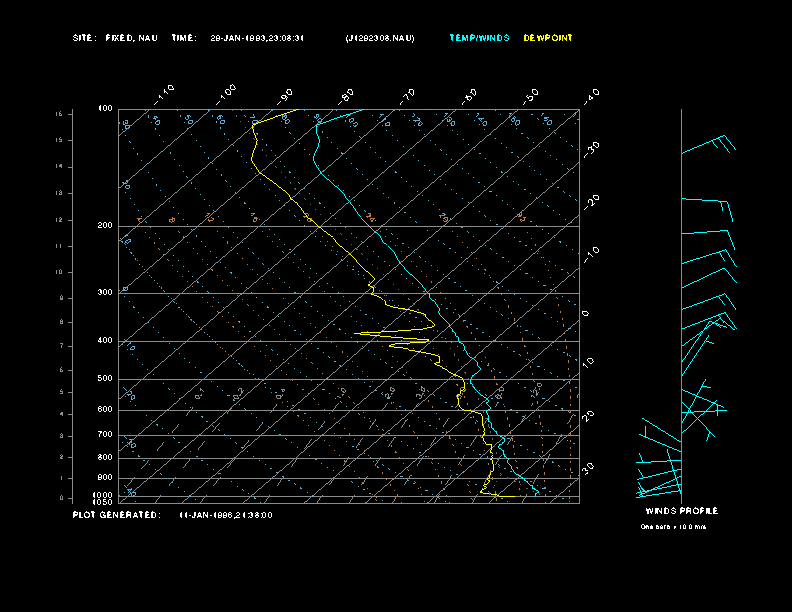Click the -70 temperature axis label
The height and width of the screenshot is (612, 792).
(x=407, y=95)
